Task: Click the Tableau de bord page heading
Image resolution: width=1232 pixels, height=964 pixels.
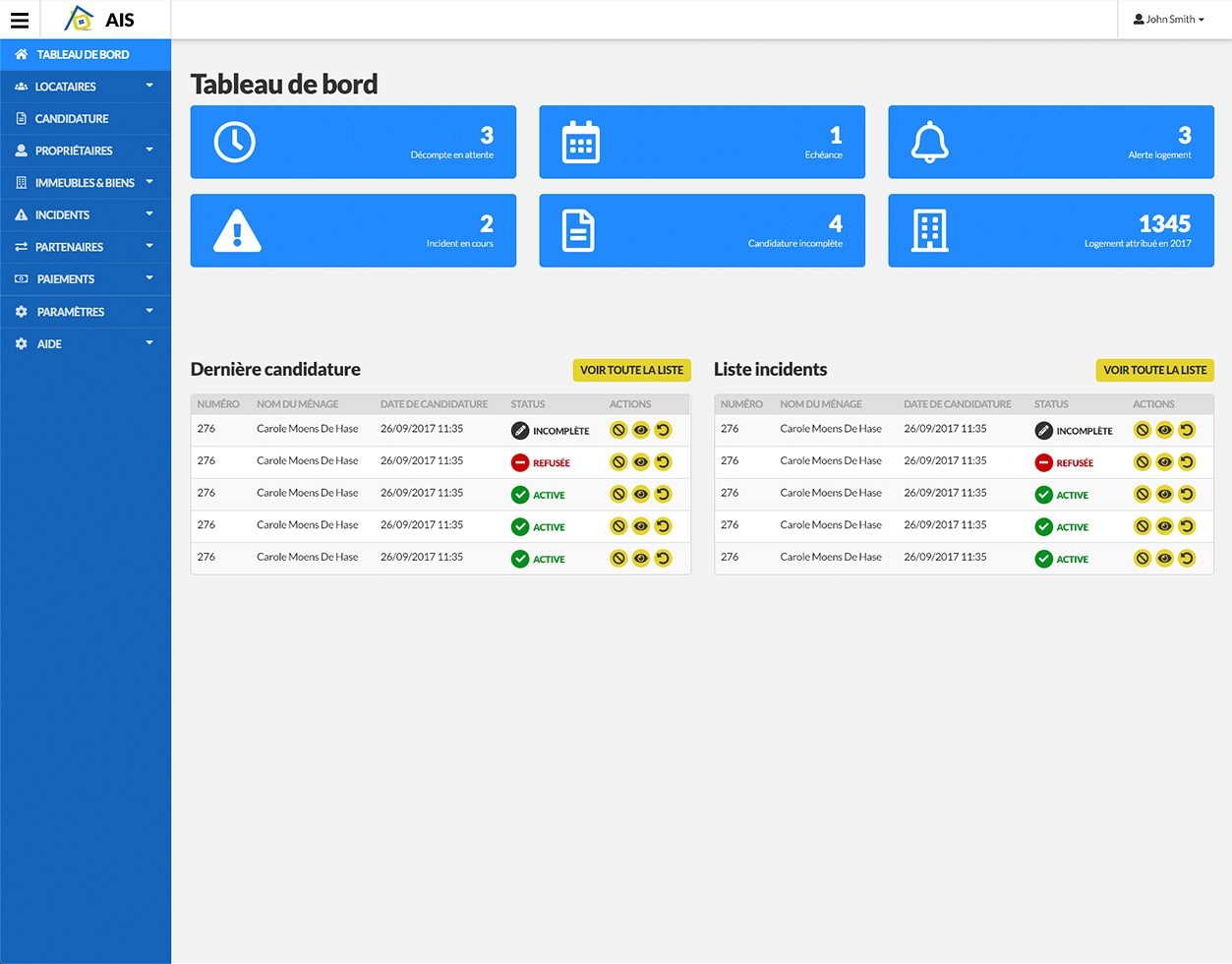Action: tap(284, 84)
